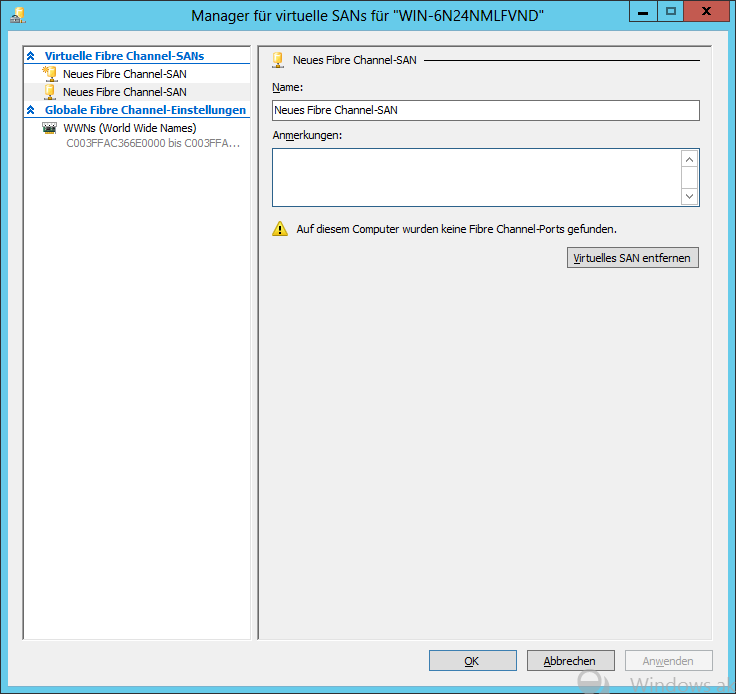Click the first Neues Fibre Channel-SAN starred icon
The image size is (736, 694).
(50, 74)
